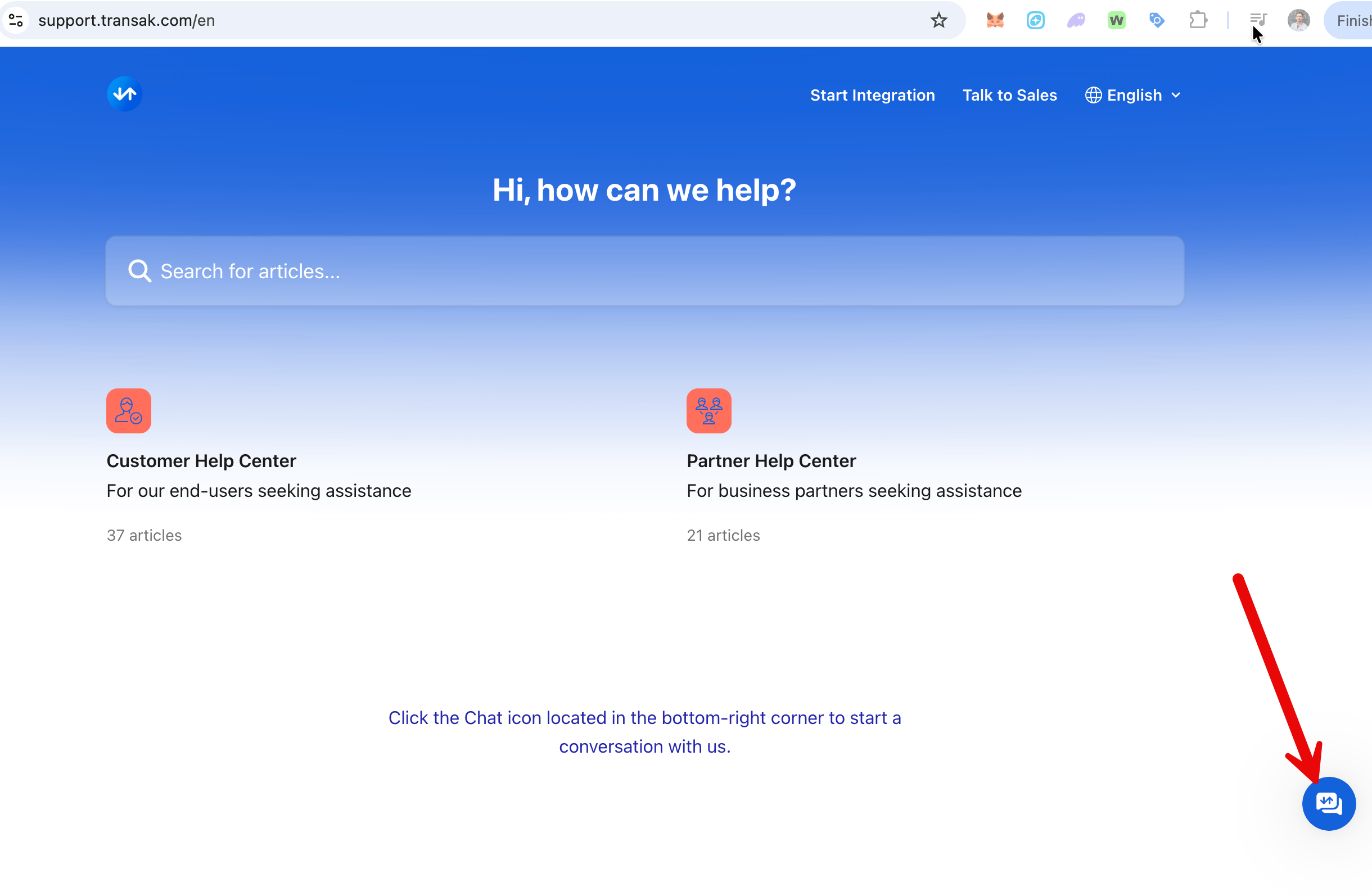The image size is (1372, 896).
Task: Click the Partner Help Center icon
Action: pyautogui.click(x=708, y=410)
